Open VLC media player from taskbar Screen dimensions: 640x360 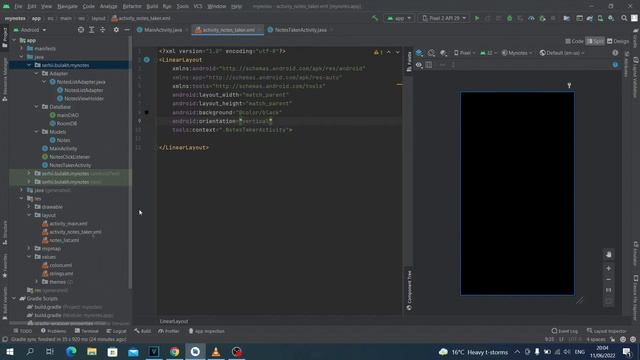coord(216,352)
